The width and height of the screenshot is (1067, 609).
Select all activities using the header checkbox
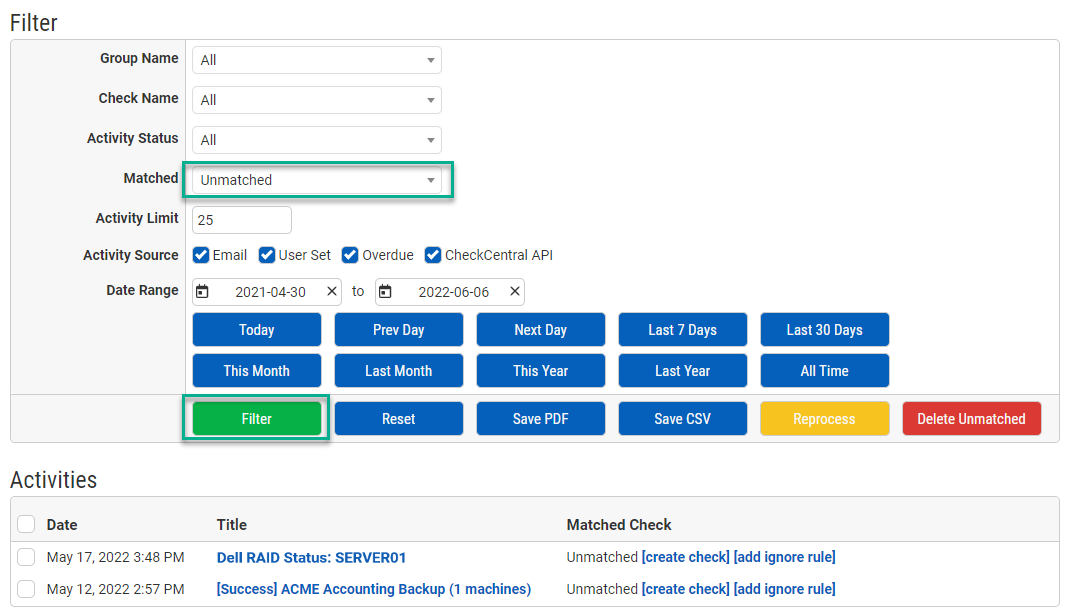(x=27, y=524)
